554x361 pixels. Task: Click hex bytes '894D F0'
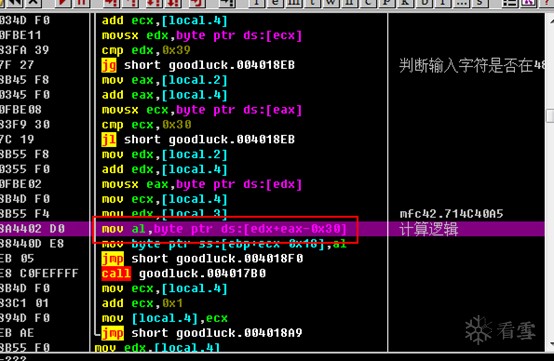click(x=25, y=318)
